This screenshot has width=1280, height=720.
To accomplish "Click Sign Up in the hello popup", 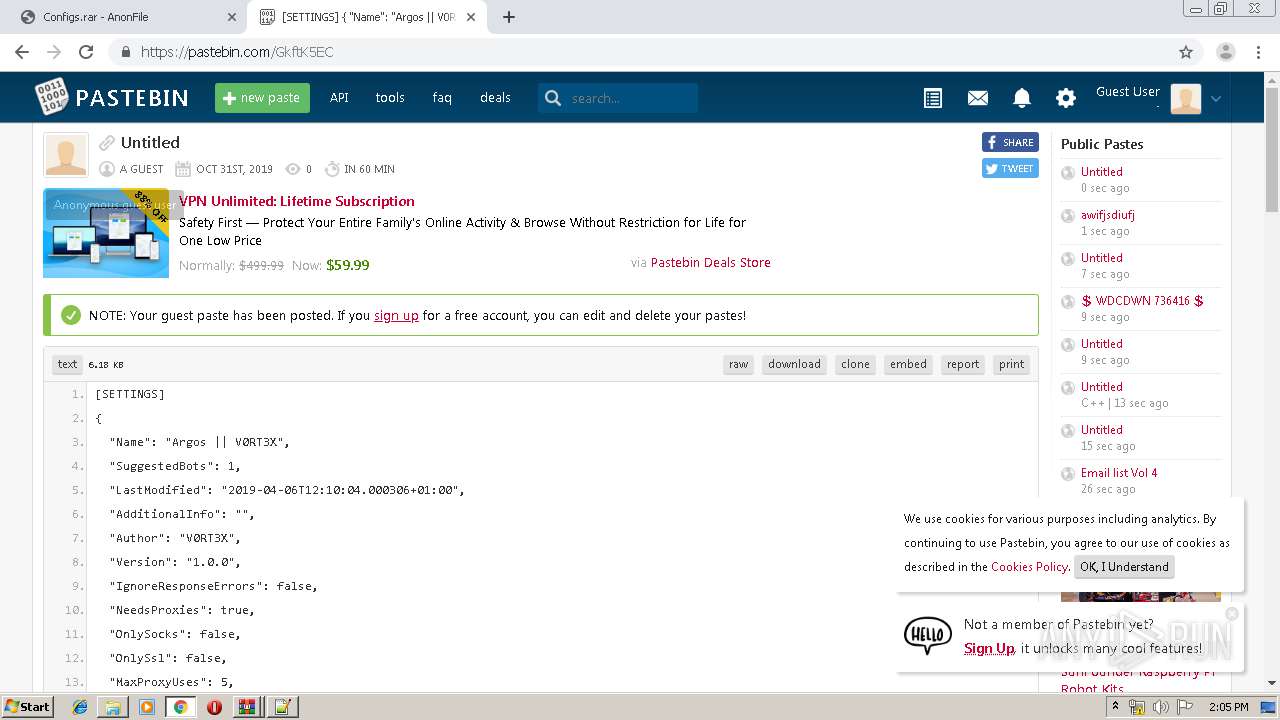I will tap(989, 648).
